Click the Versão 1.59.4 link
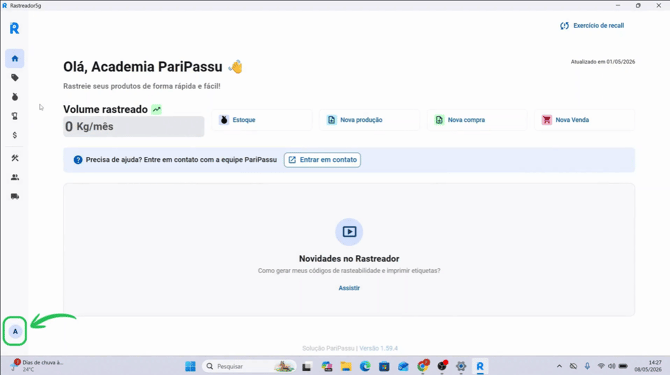This screenshot has width=670, height=375. pyautogui.click(x=379, y=348)
